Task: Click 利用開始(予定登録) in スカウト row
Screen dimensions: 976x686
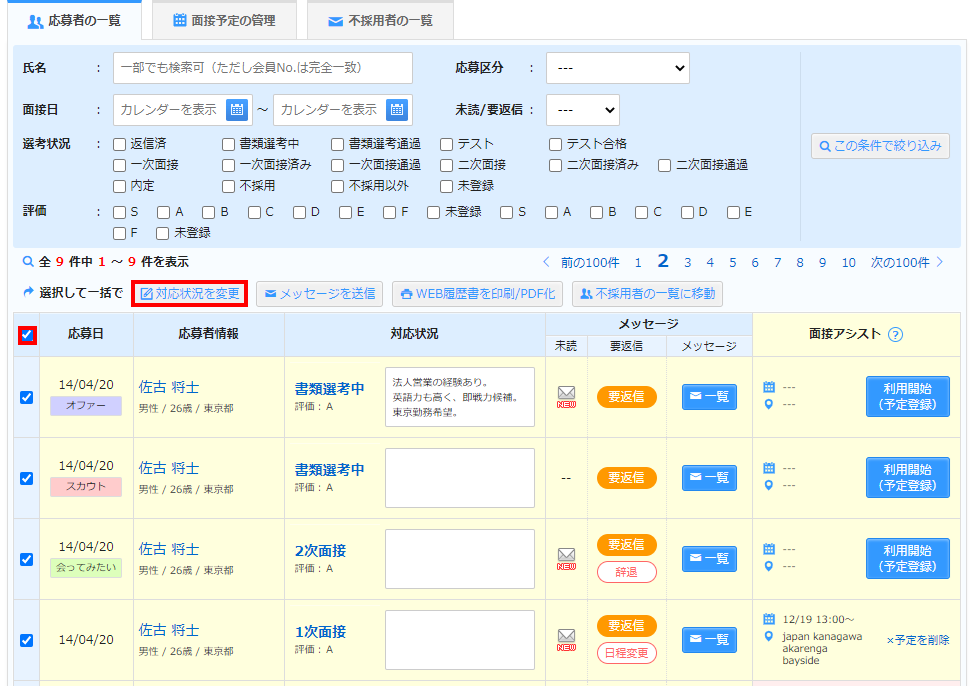Action: (908, 477)
